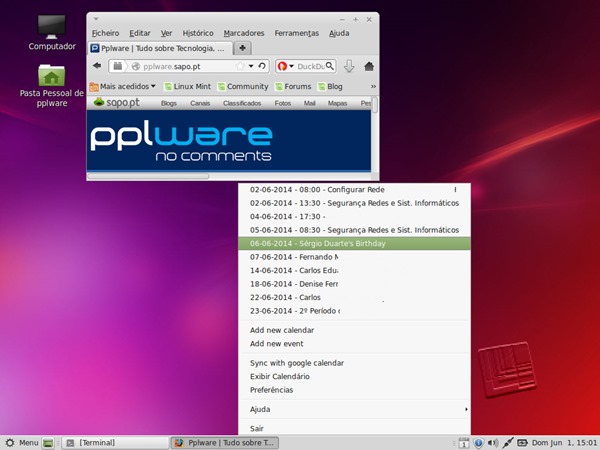This screenshot has width=600, height=450.
Task: Switch to Terminal in the taskbar
Action: click(x=115, y=443)
